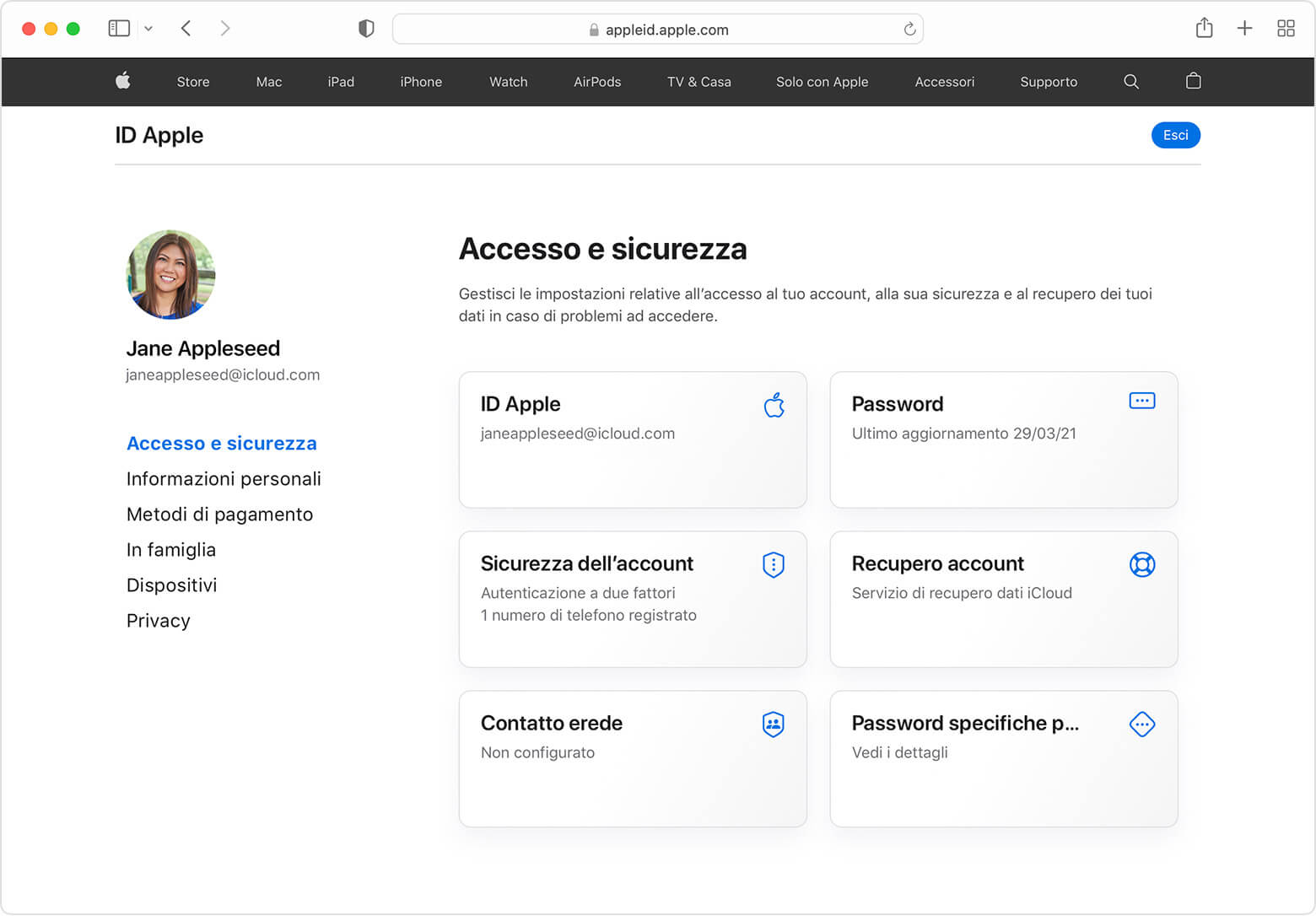
Task: Open Informazioni personali section
Action: [224, 479]
